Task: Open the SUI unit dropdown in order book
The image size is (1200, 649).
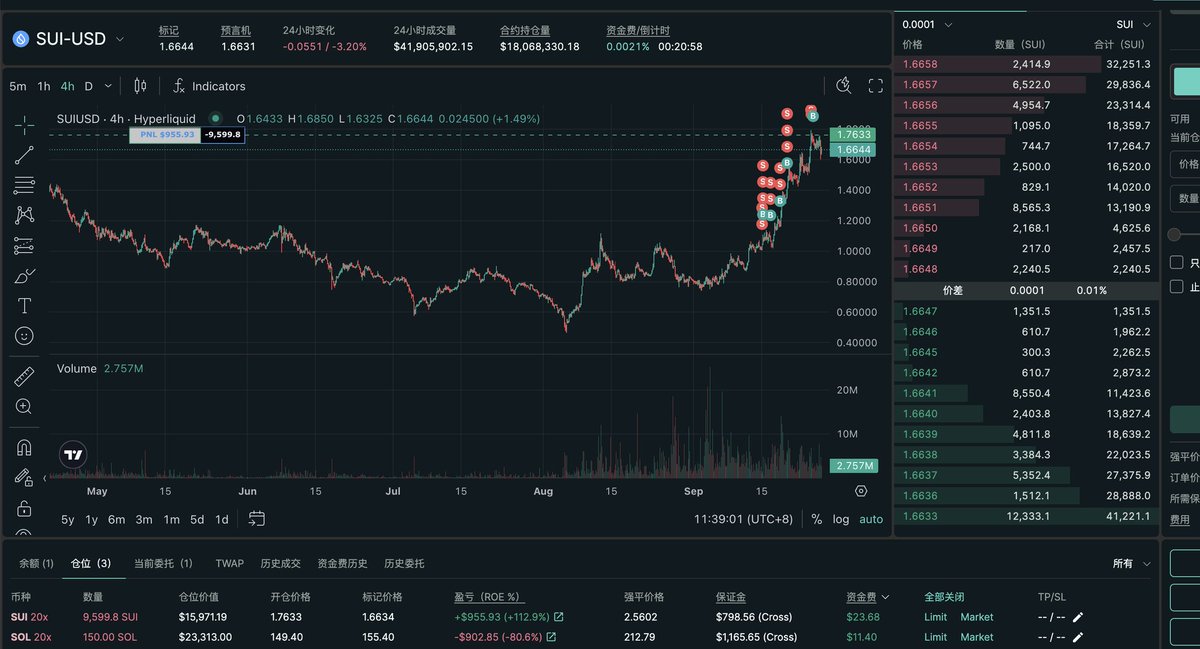Action: point(1132,24)
